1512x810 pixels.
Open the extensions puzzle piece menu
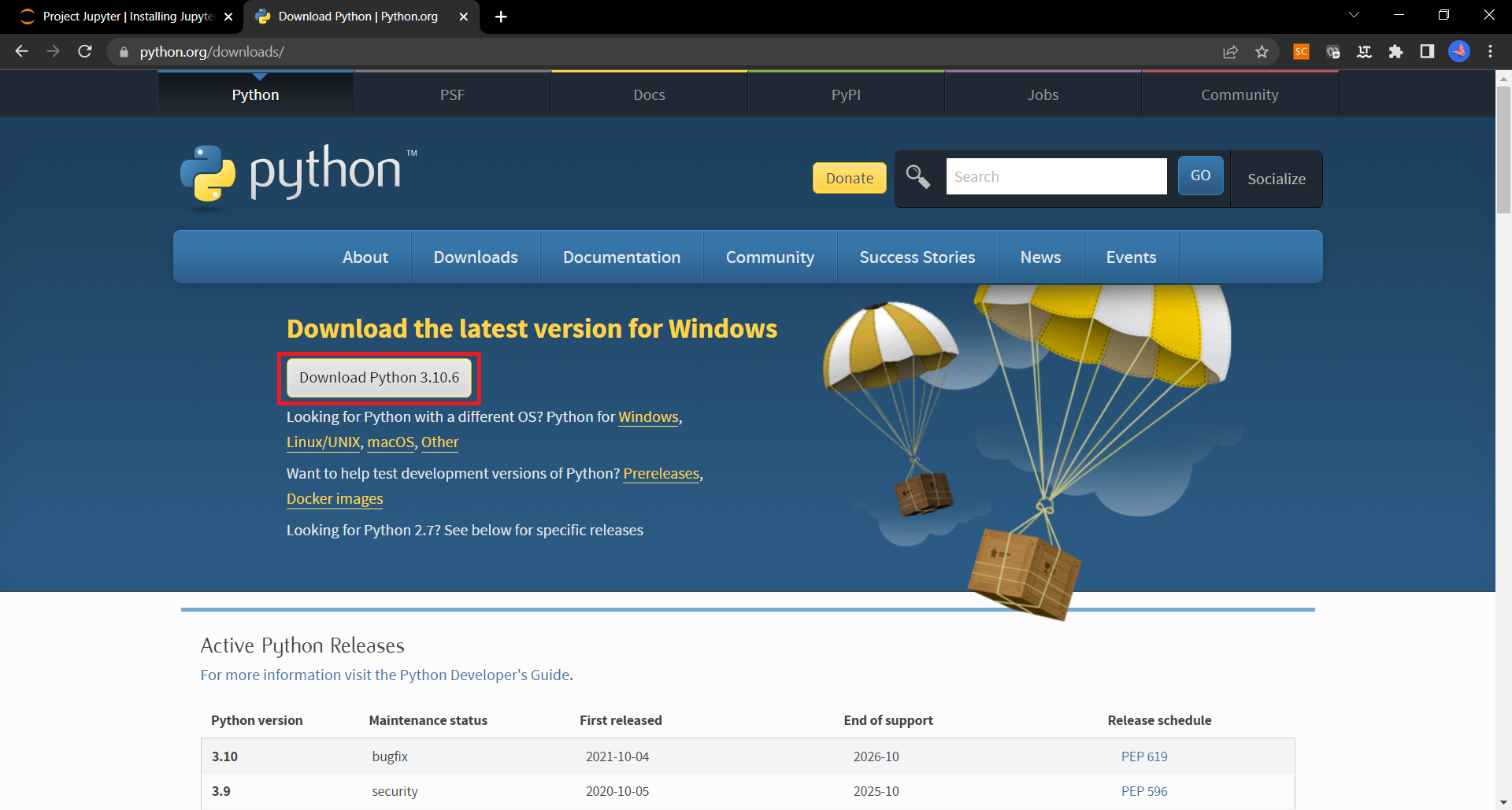click(1396, 52)
